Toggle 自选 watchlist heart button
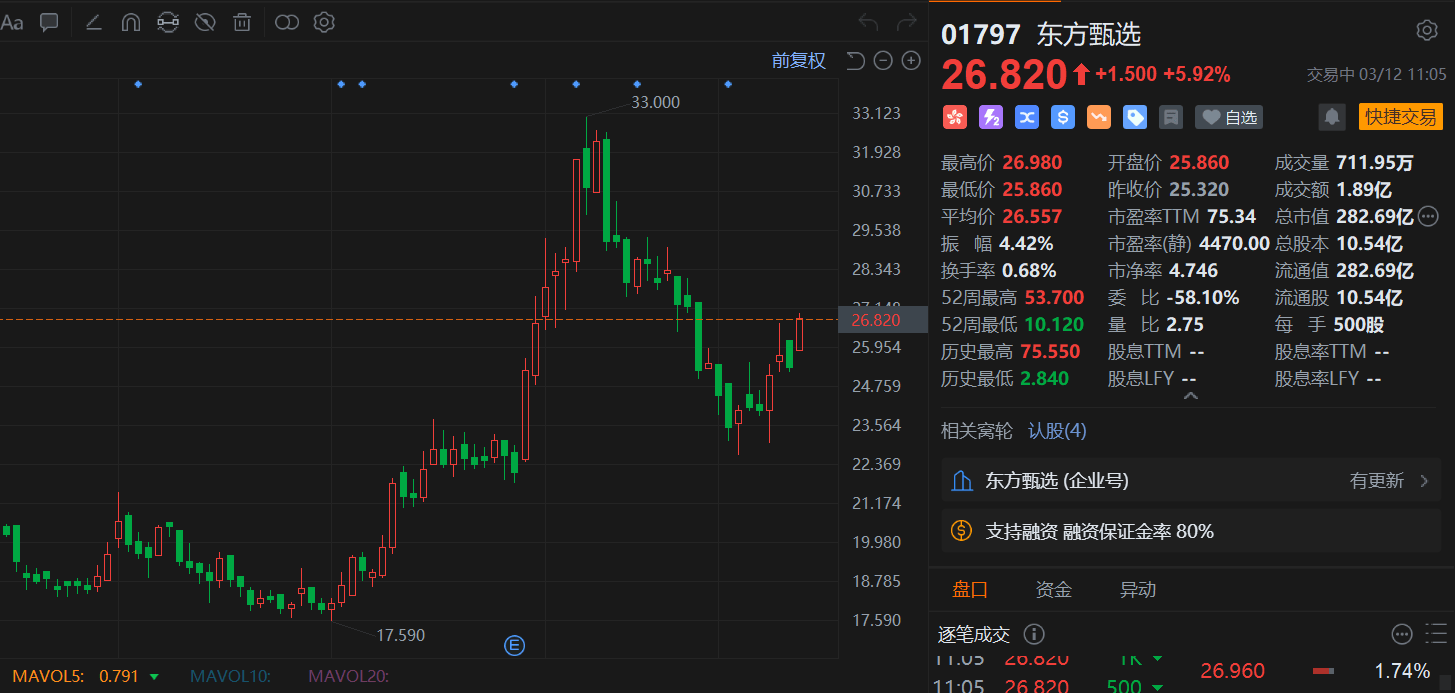The width and height of the screenshot is (1455, 693). [1229, 117]
